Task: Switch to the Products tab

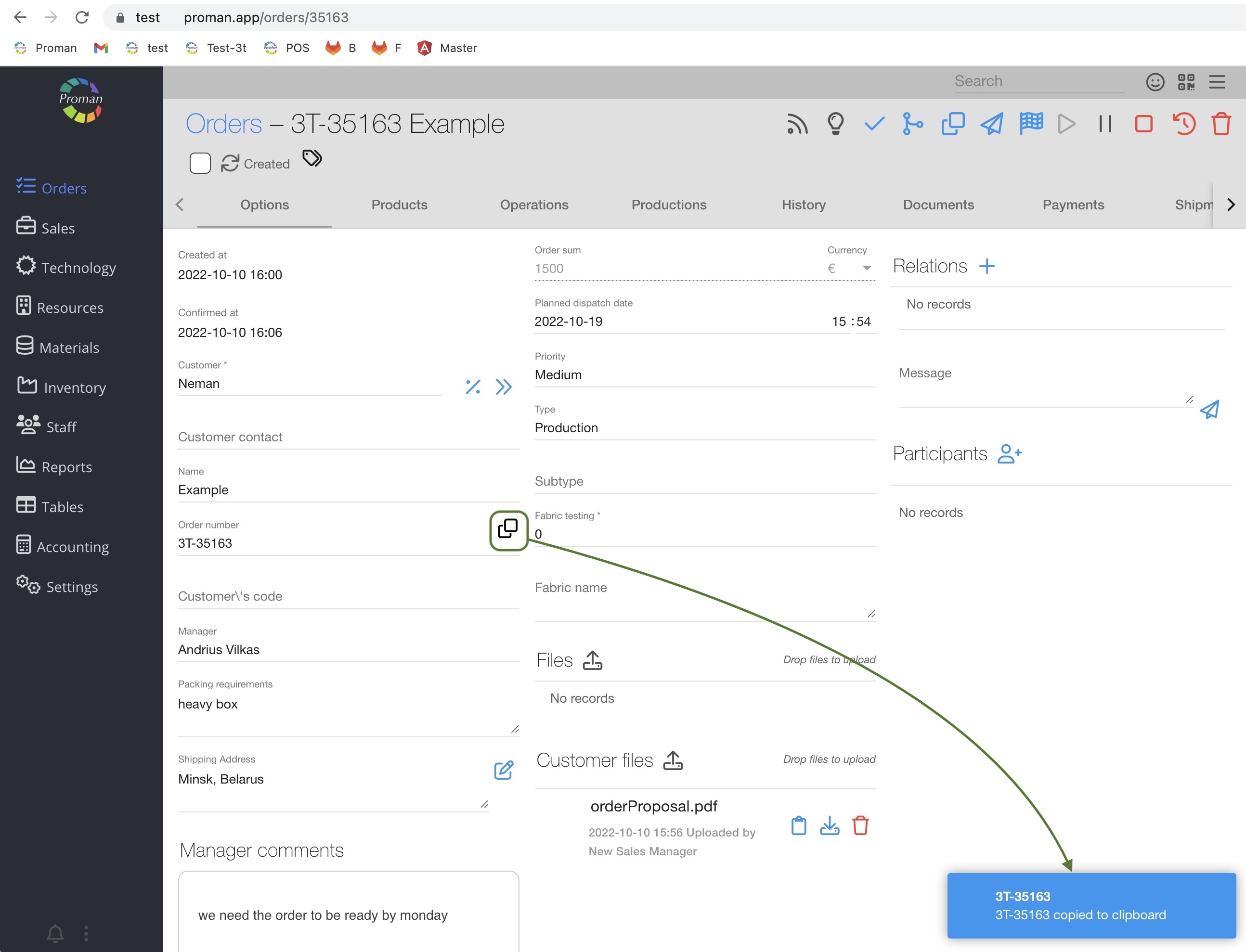Action: click(399, 205)
